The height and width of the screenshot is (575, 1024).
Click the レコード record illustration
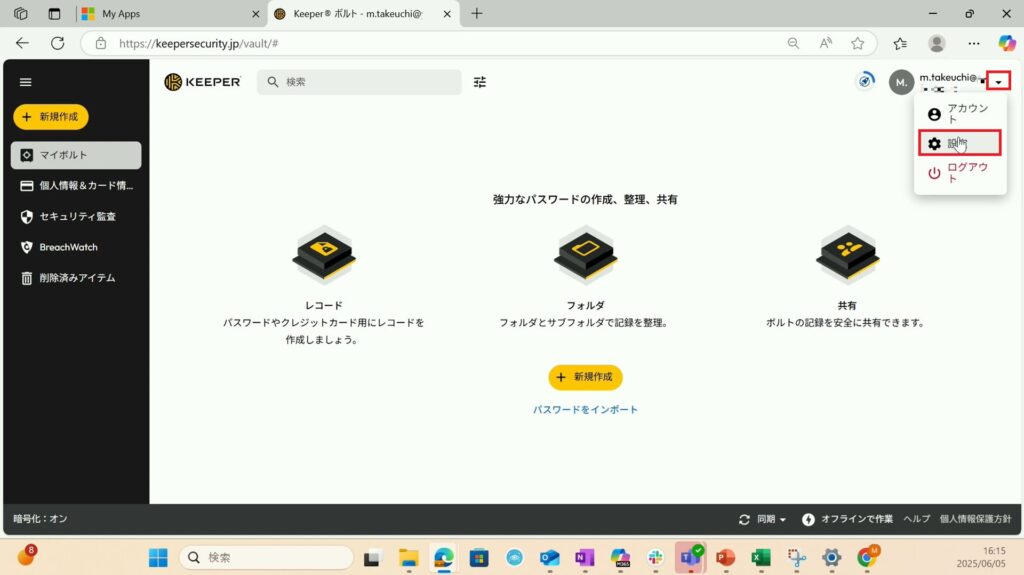(324, 255)
